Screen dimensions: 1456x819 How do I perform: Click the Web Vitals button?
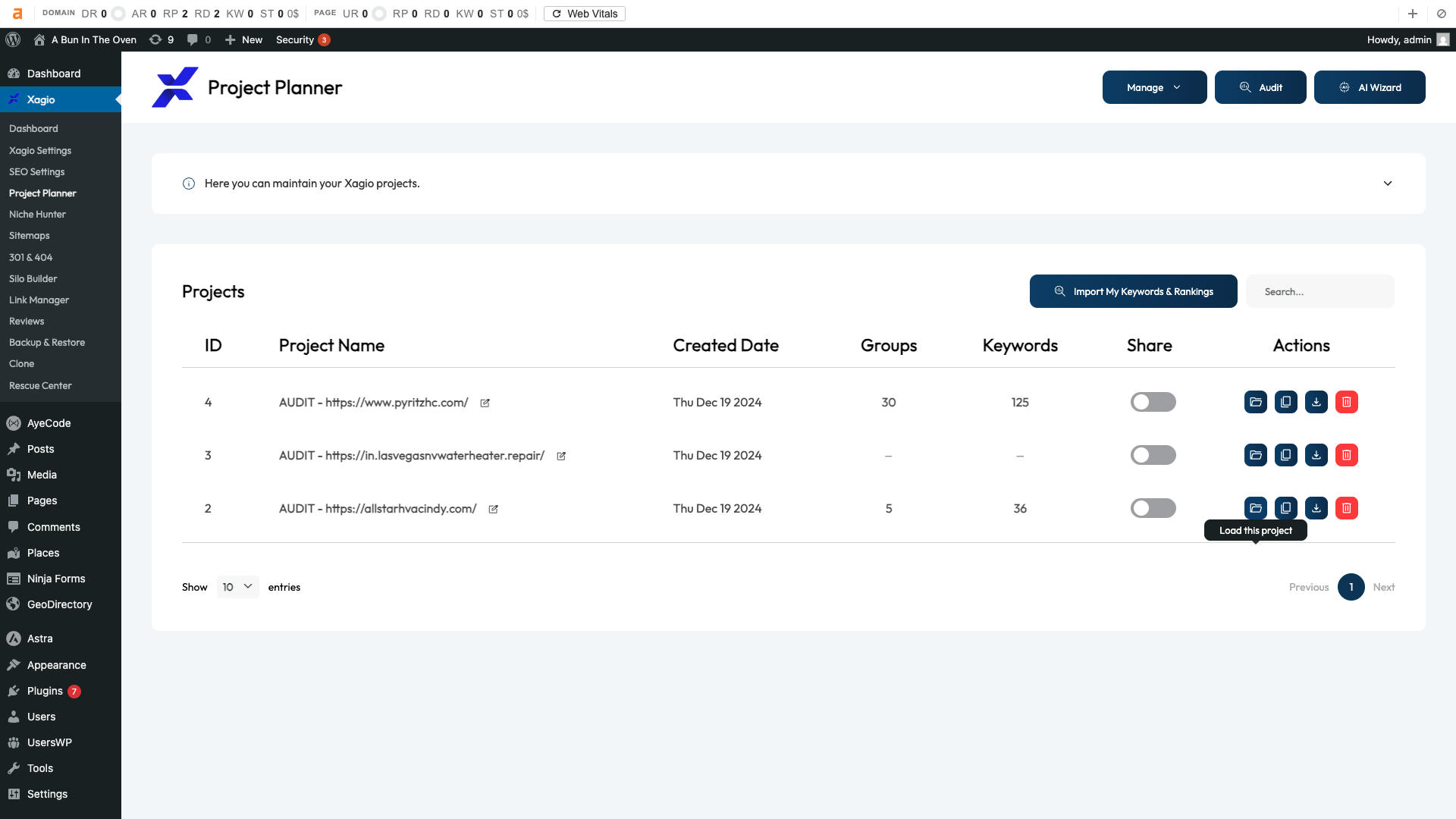click(x=584, y=14)
